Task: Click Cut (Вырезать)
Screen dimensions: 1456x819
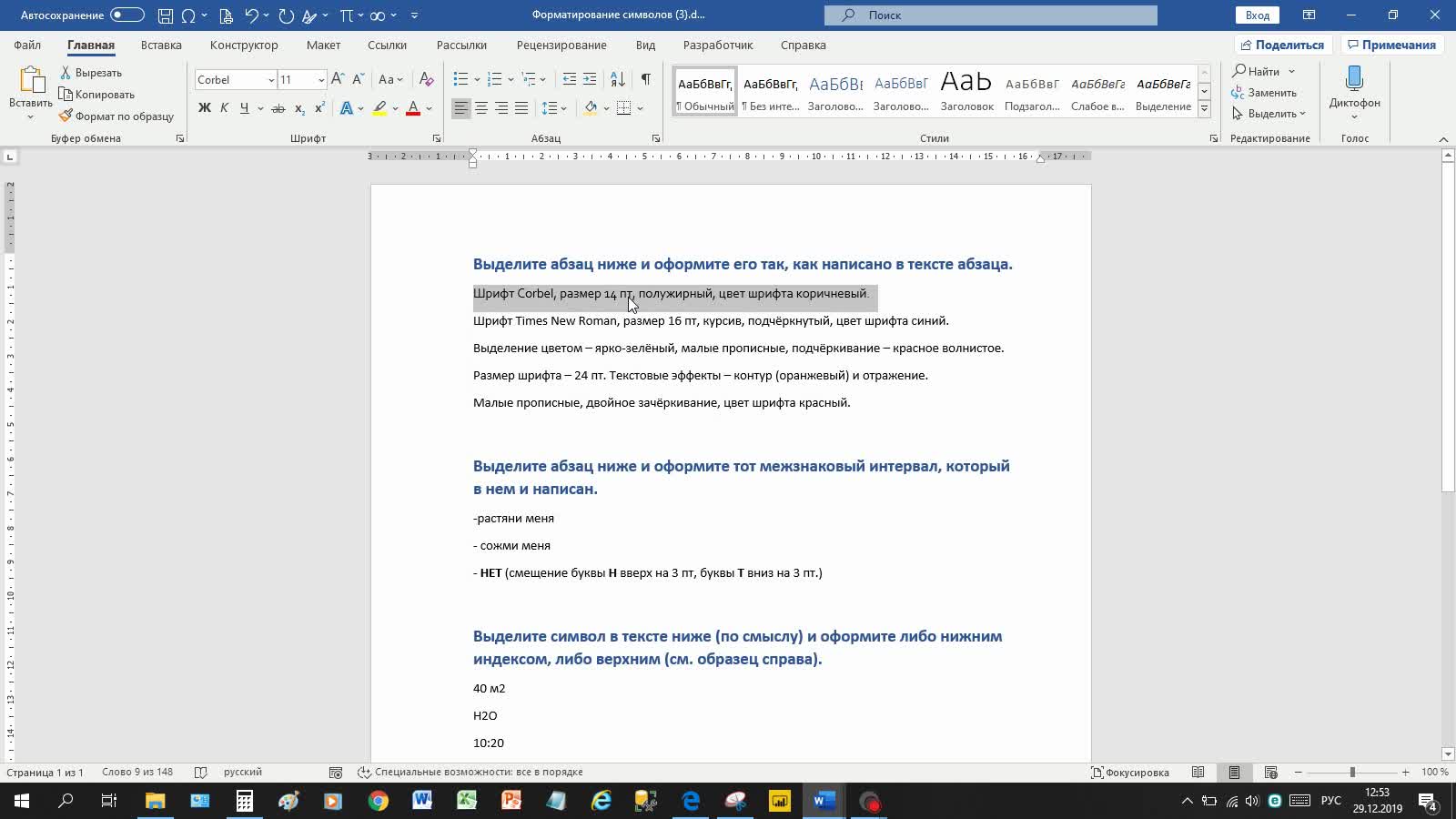Action: (91, 73)
